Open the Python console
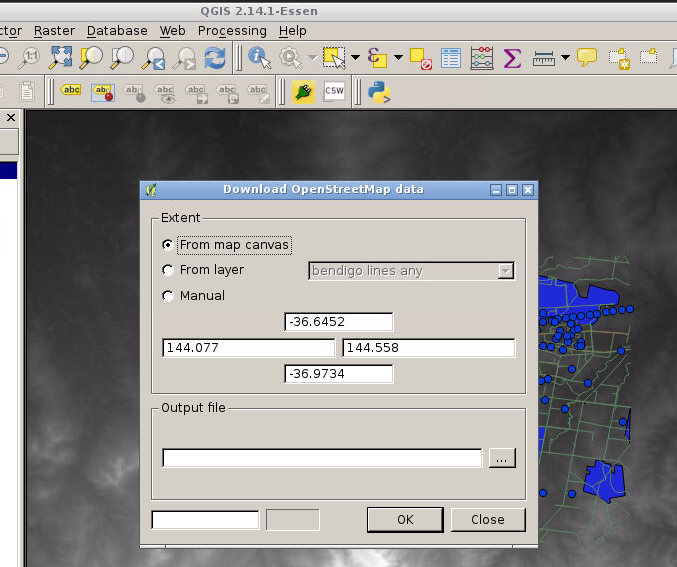This screenshot has width=677, height=567. click(379, 92)
